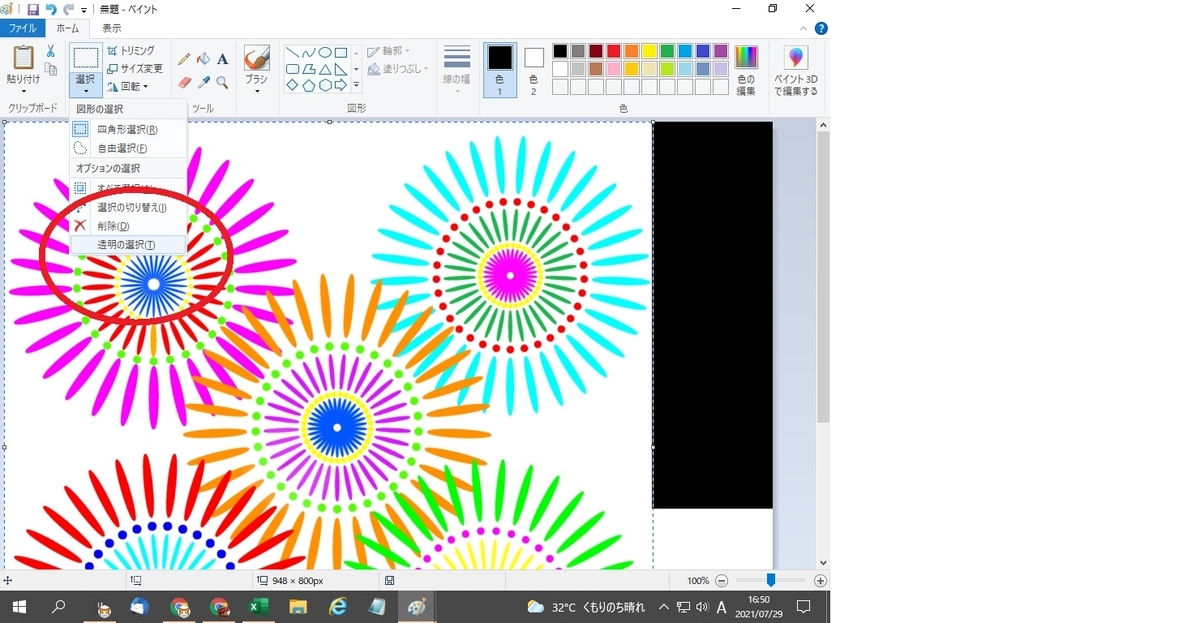Viewport: 1200px width, 623px height.
Task: Choose the right arrow shape in gallery
Action: [341, 85]
